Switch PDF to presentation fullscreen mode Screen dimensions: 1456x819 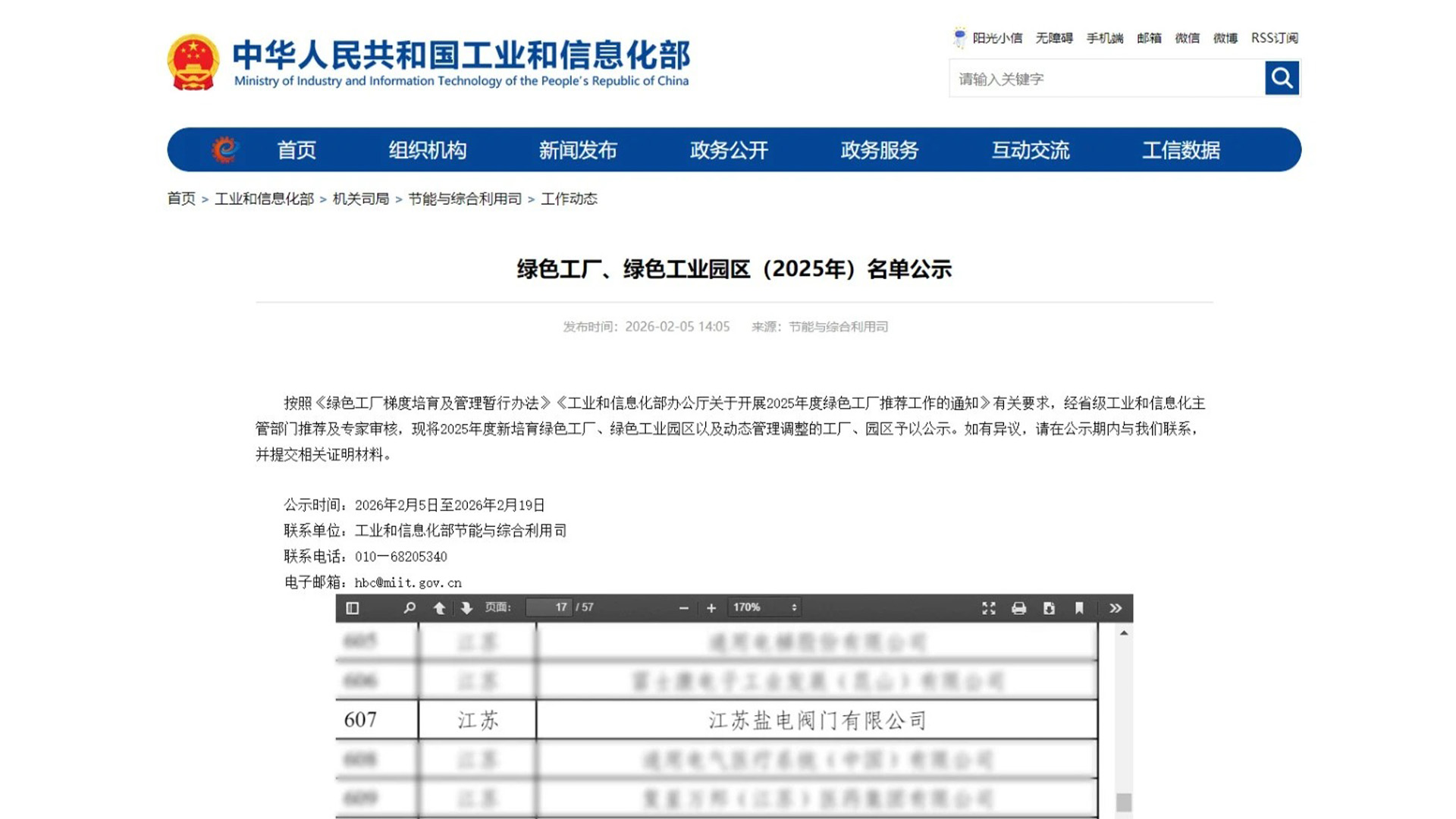tap(988, 608)
